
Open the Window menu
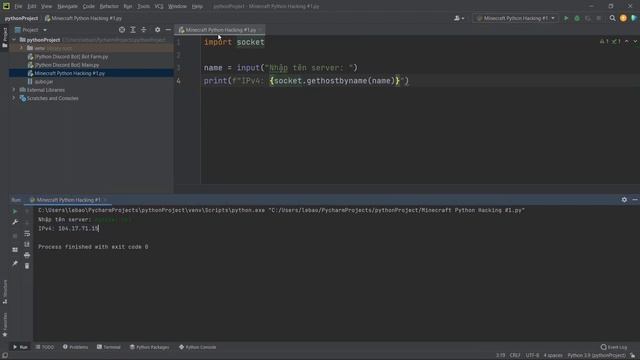click(x=178, y=7)
